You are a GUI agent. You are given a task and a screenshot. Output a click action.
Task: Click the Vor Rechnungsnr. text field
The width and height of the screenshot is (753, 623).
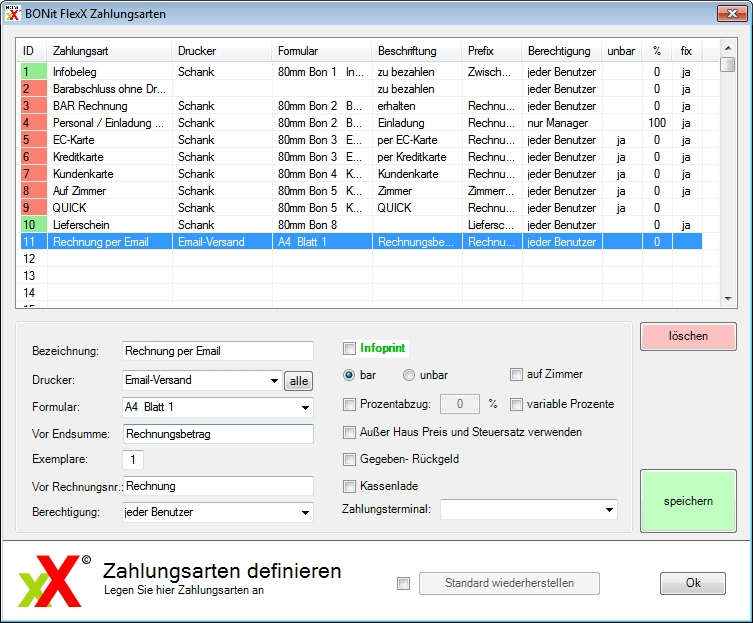(218, 486)
